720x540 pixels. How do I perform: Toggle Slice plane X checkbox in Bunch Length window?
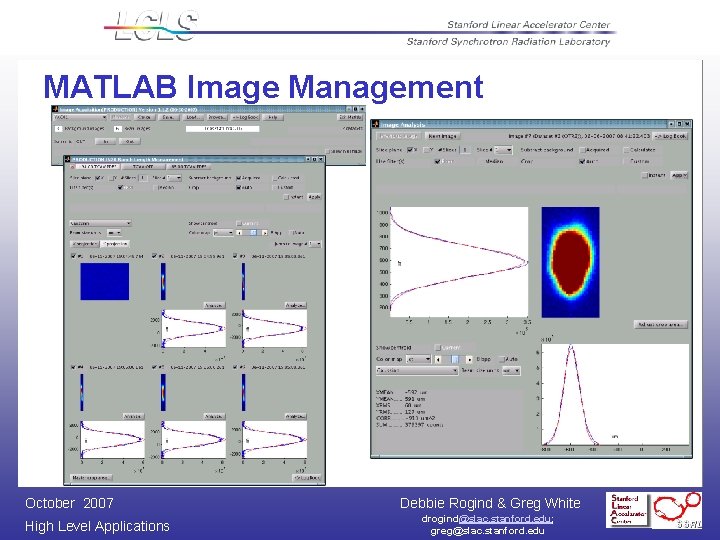point(97,178)
